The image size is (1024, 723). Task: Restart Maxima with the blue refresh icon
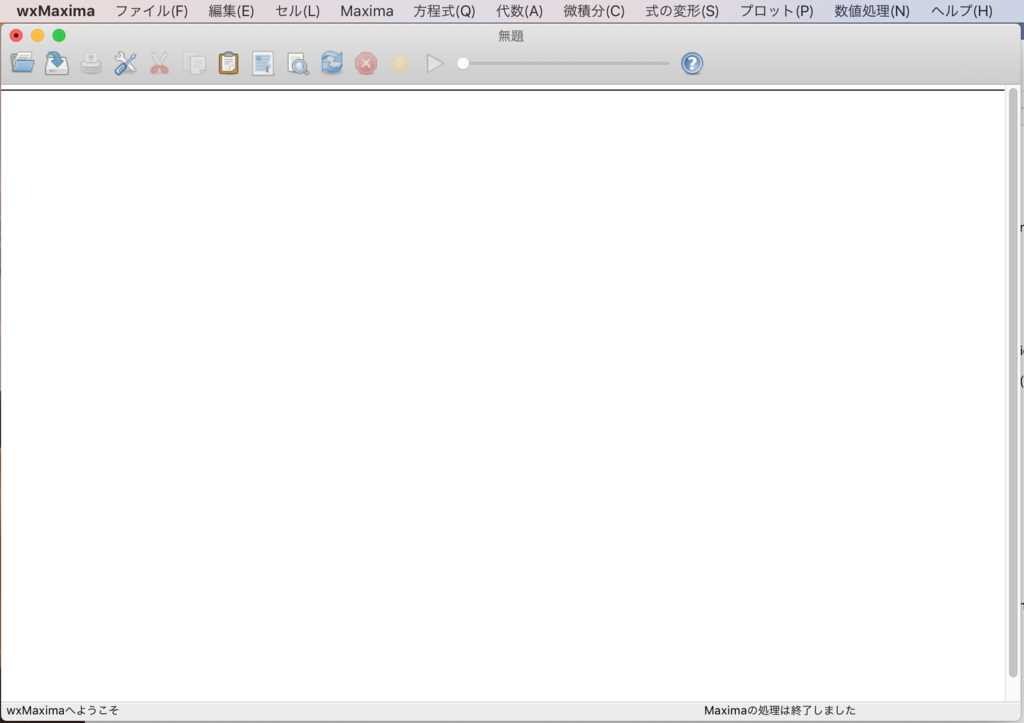coord(332,63)
